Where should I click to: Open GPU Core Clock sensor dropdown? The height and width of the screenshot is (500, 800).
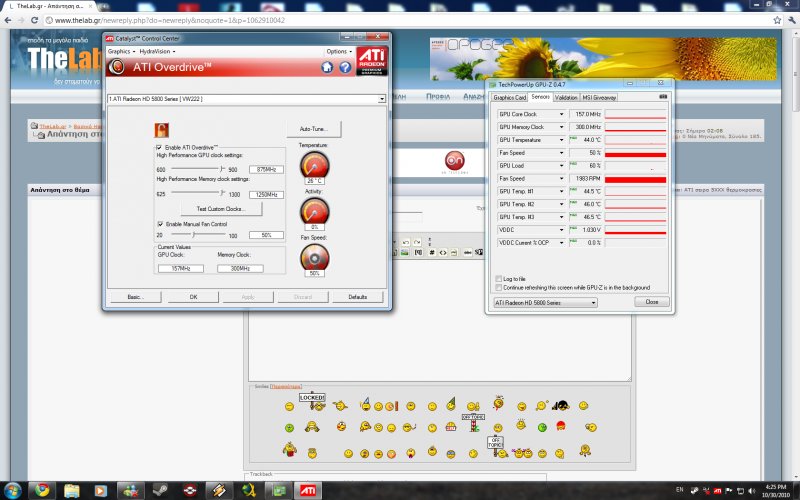(561, 114)
